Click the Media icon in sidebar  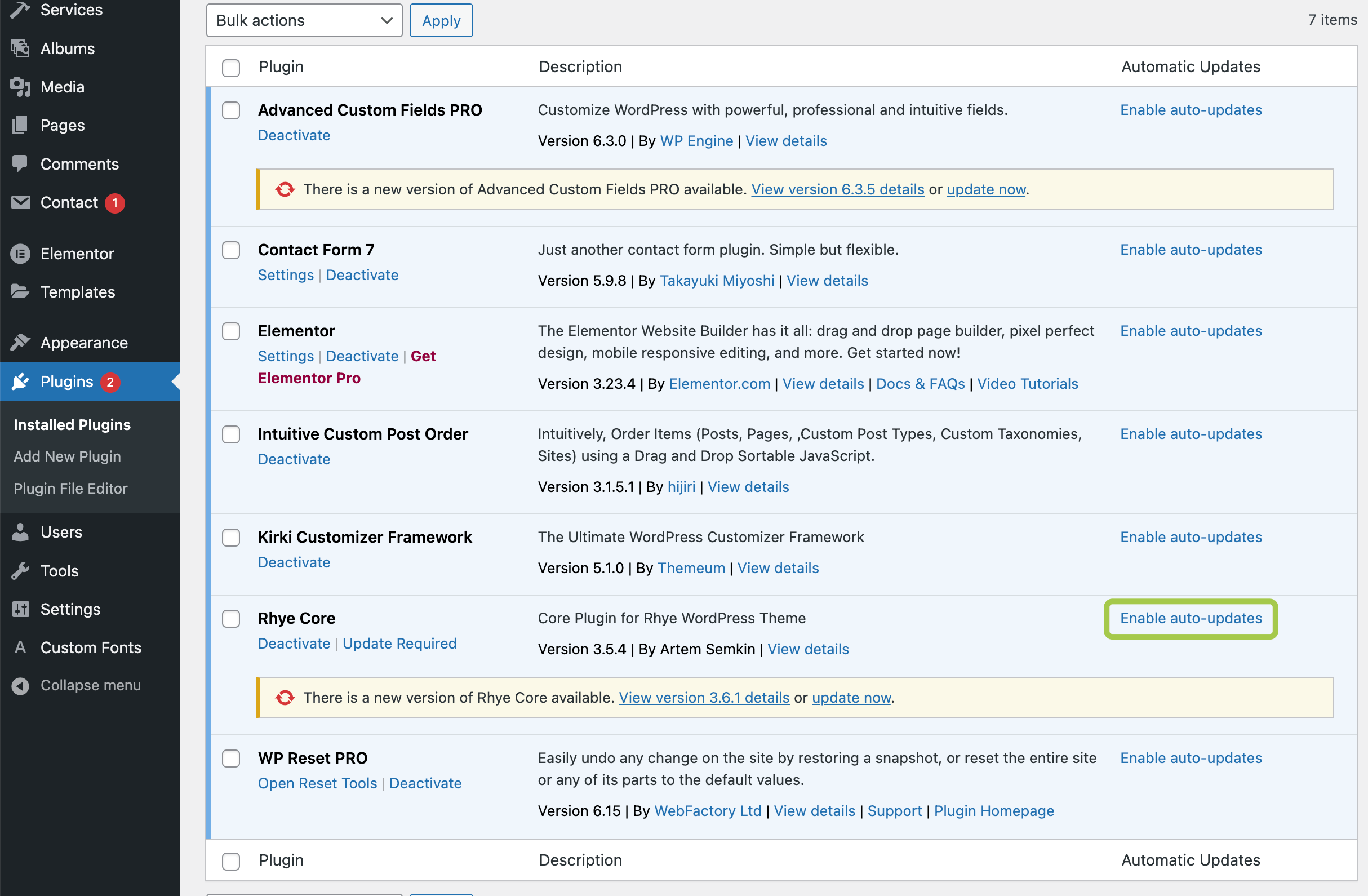click(20, 87)
